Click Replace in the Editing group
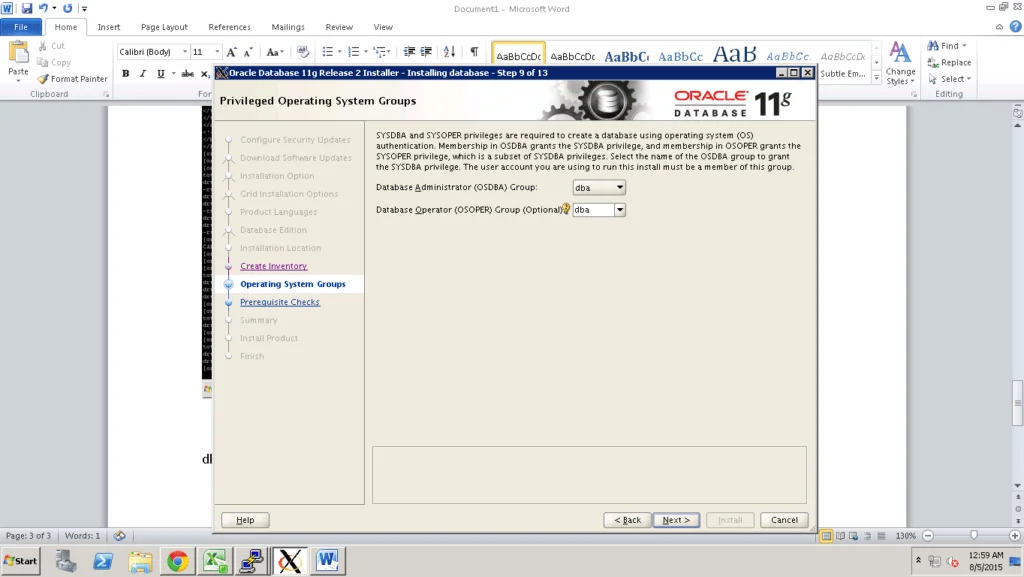Screen dimensions: 1024x577 click(x=949, y=63)
